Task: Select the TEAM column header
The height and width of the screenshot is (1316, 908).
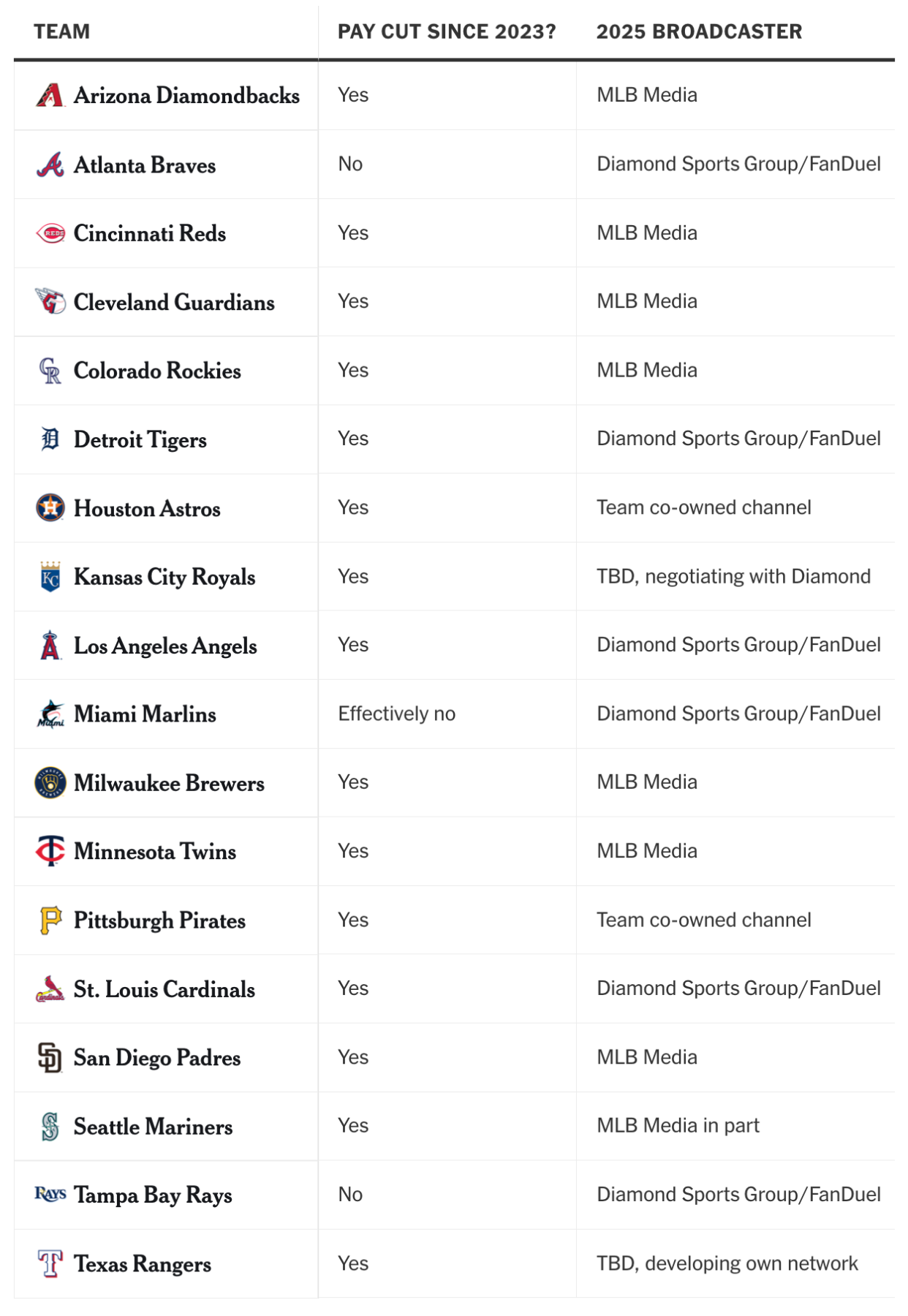Action: (x=62, y=31)
